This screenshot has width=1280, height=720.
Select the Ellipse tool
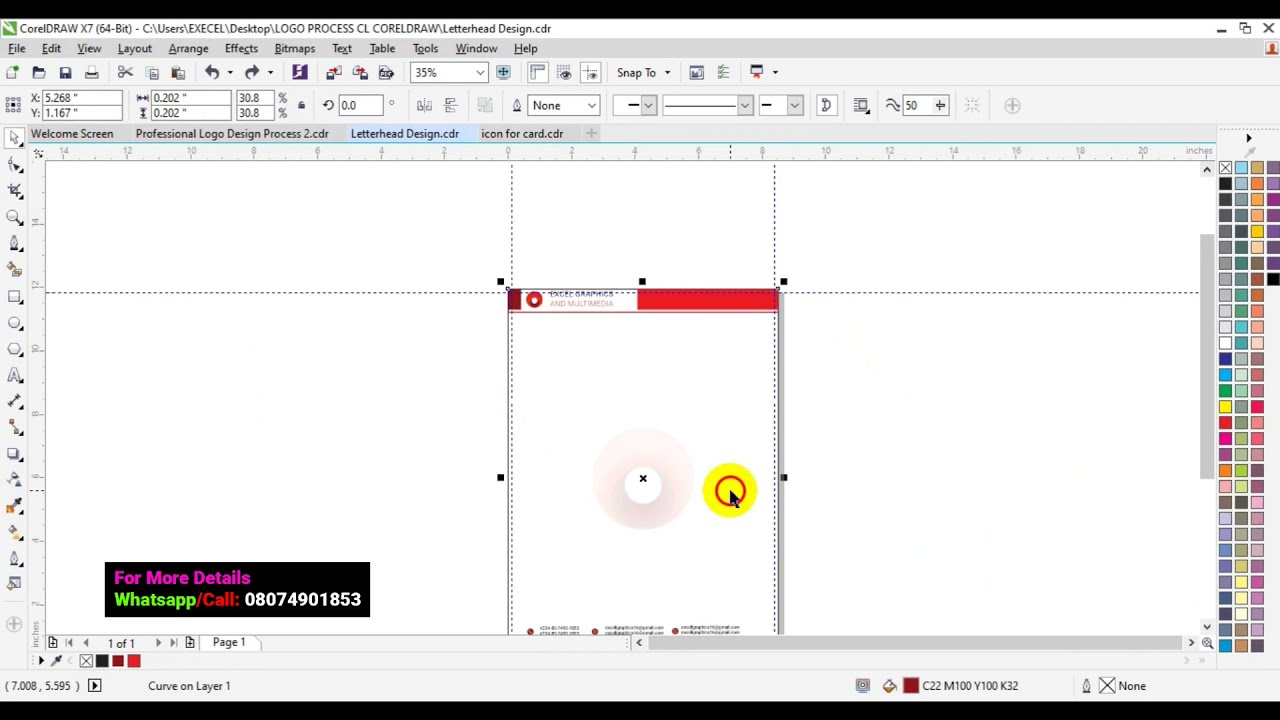(x=15, y=323)
